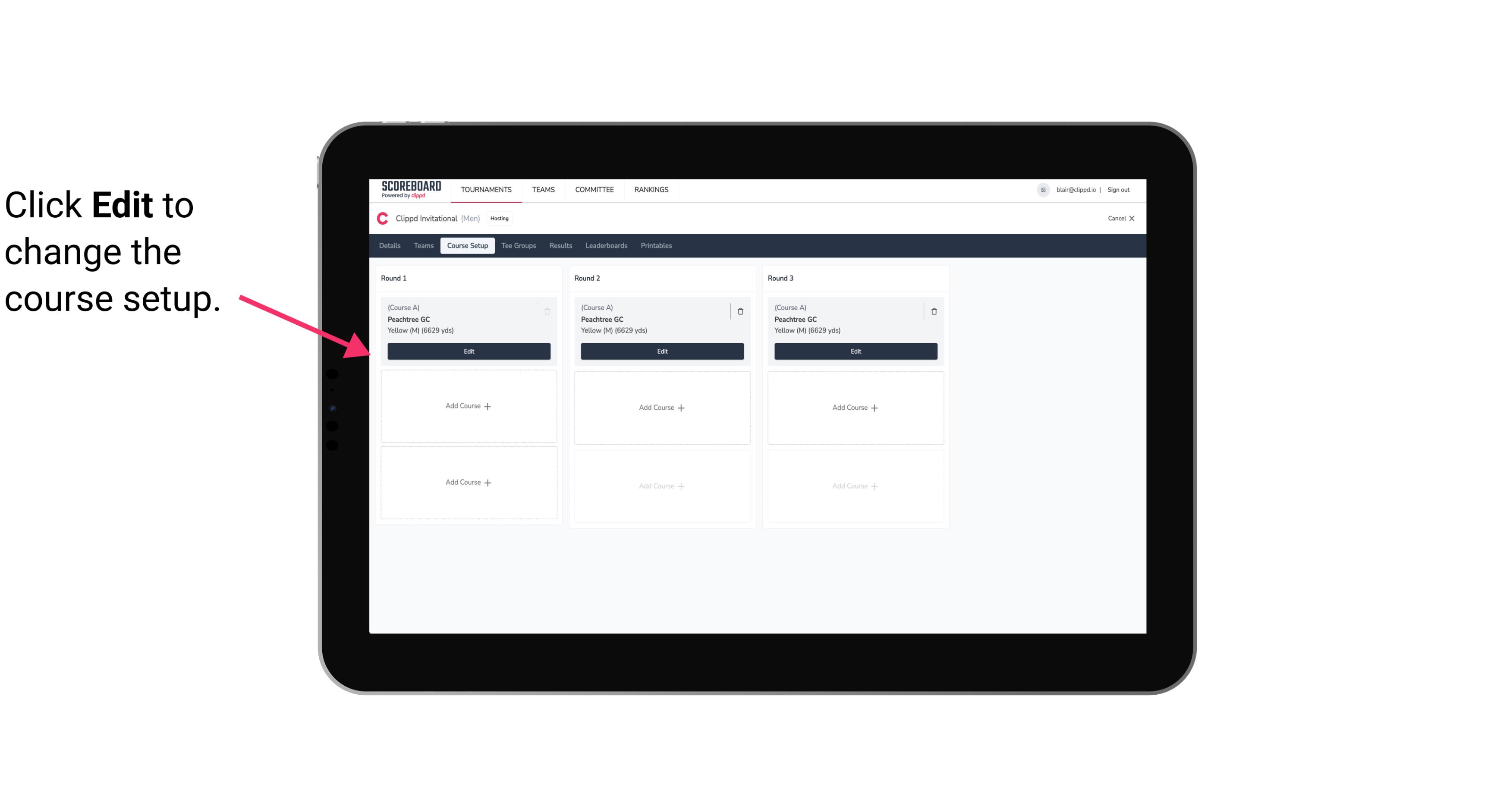Image resolution: width=1510 pixels, height=812 pixels.
Task: Click the Details tab
Action: (391, 245)
